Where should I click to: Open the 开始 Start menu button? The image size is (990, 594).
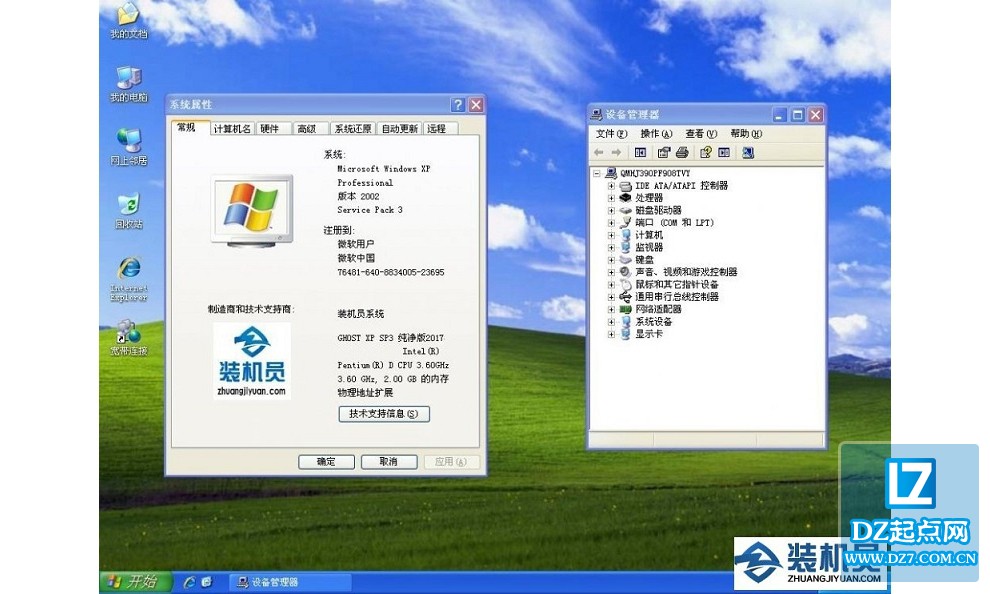(136, 582)
